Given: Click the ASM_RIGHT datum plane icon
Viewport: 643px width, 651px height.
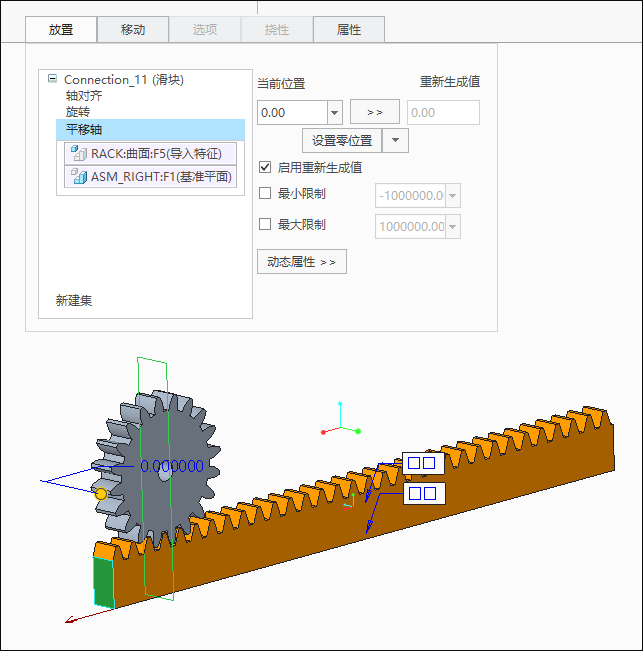Looking at the screenshot, I should point(78,176).
